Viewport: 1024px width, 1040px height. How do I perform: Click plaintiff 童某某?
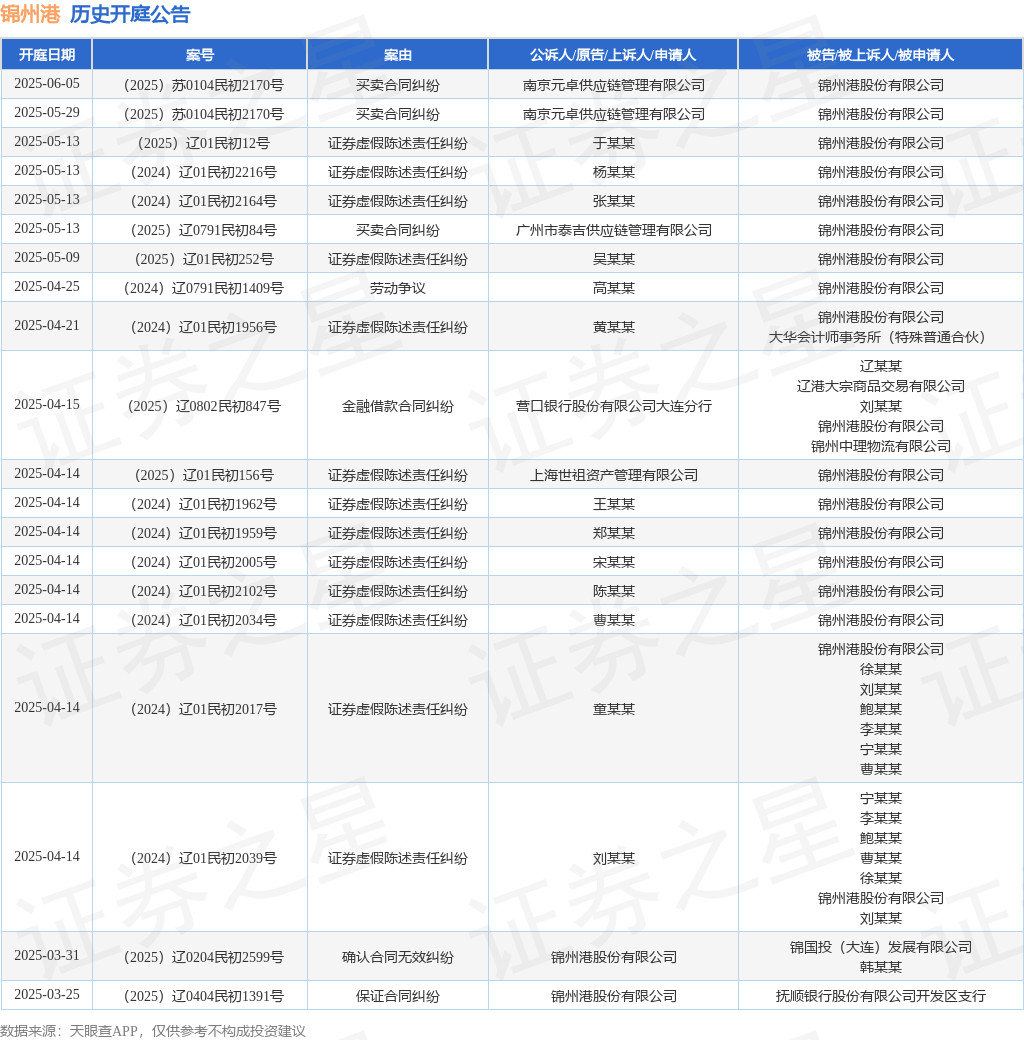613,709
